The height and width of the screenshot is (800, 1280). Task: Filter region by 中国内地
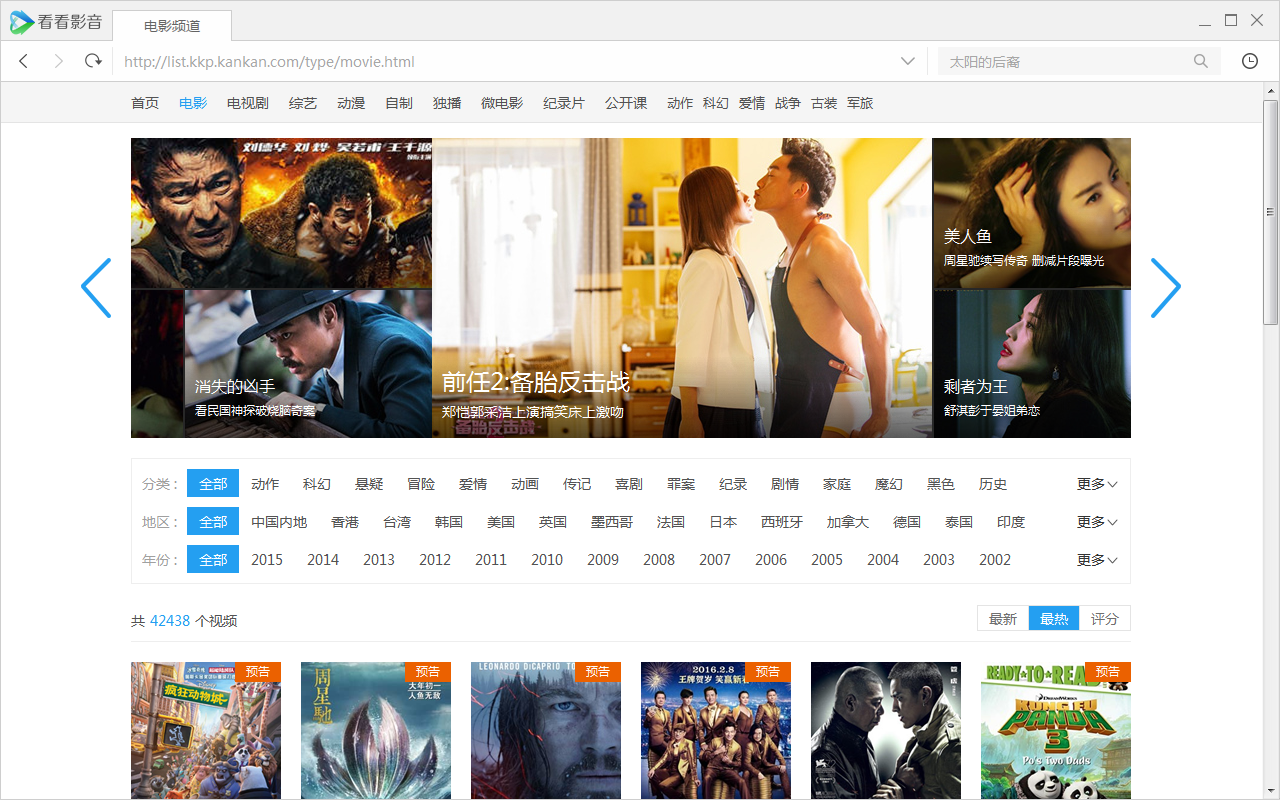coord(279,522)
